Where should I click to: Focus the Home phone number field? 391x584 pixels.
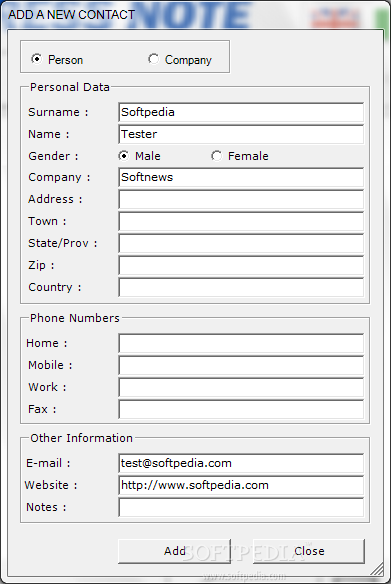[x=241, y=343]
